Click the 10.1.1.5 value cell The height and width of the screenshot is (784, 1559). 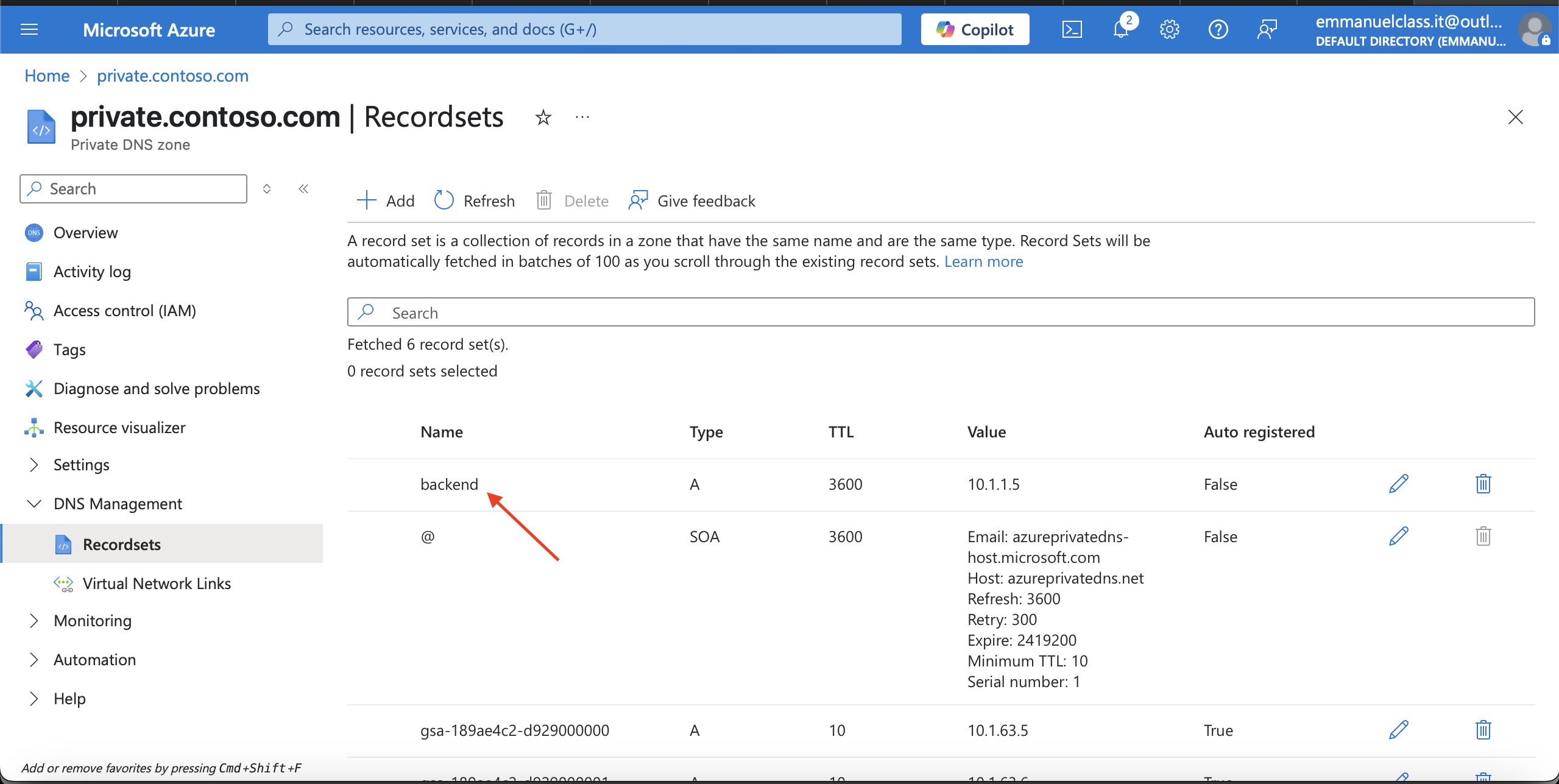pos(994,484)
